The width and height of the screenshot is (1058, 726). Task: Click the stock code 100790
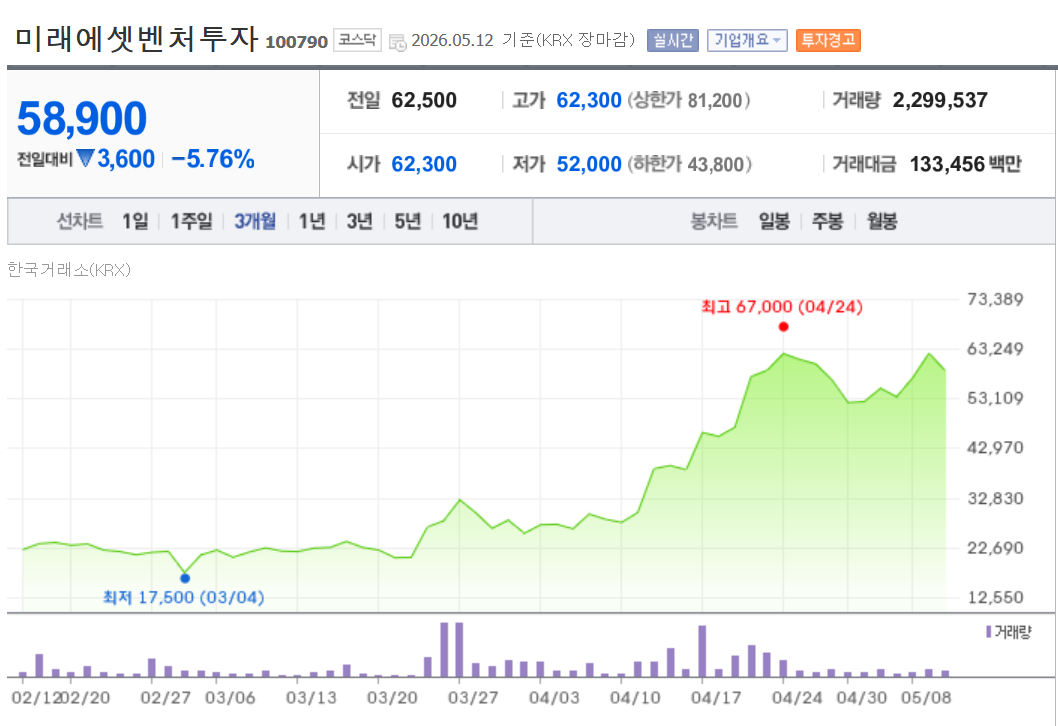pyautogui.click(x=296, y=42)
